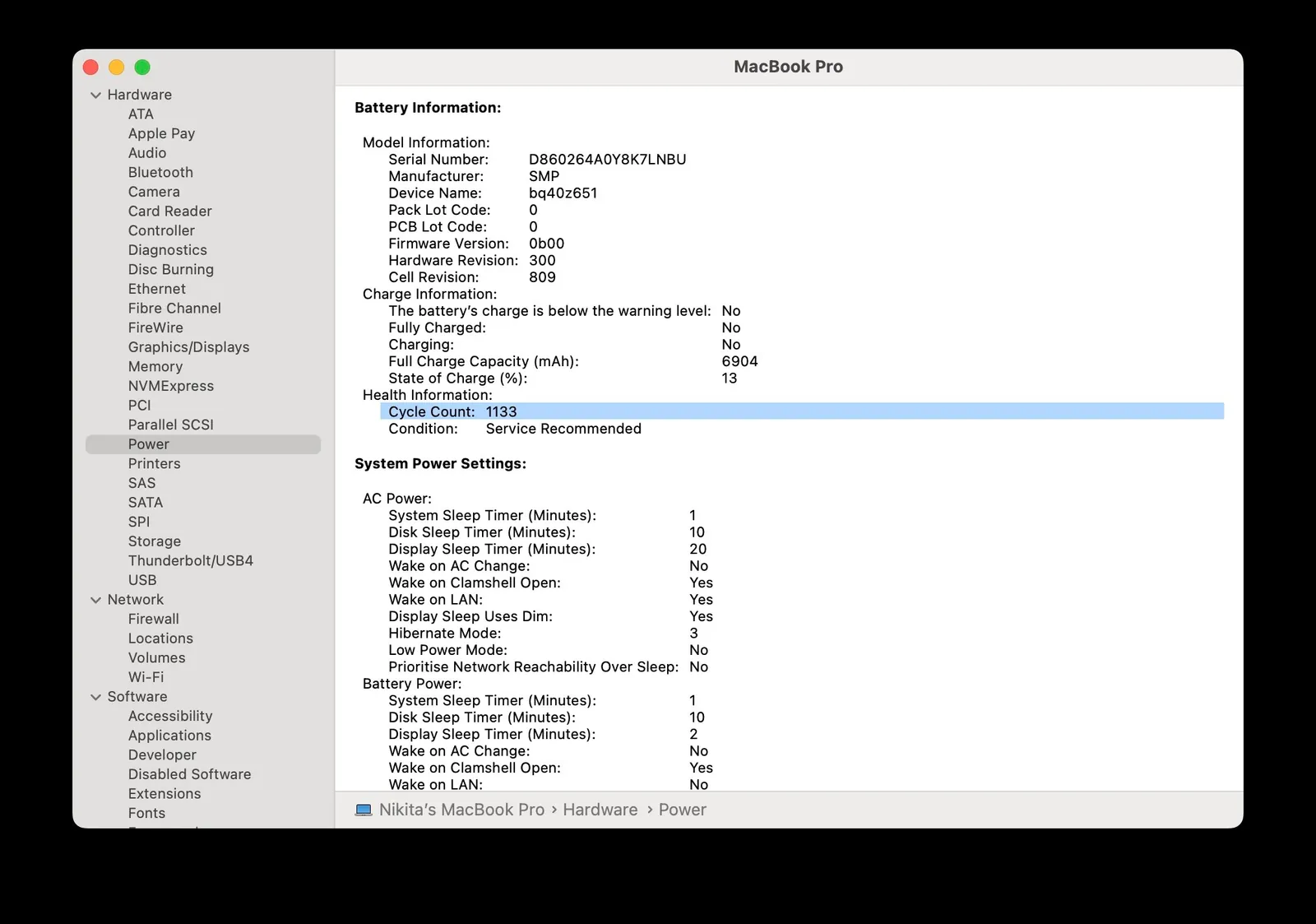Select Volumes under Network

point(157,658)
